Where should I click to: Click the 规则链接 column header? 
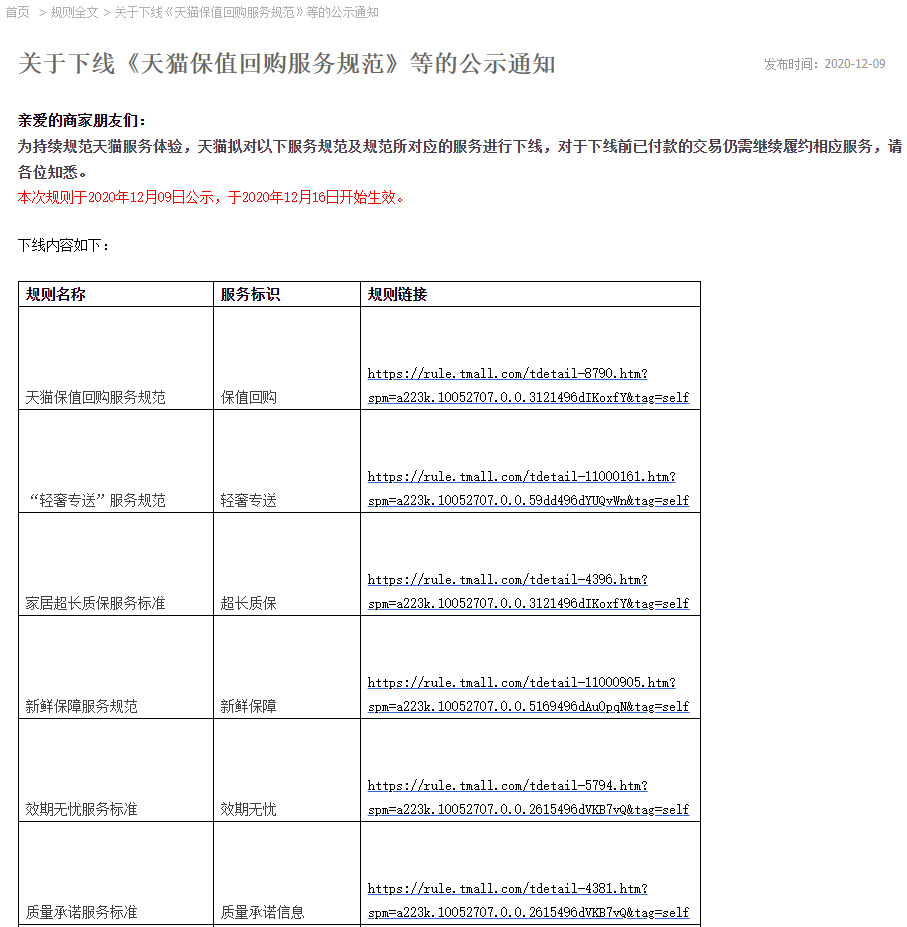point(397,294)
